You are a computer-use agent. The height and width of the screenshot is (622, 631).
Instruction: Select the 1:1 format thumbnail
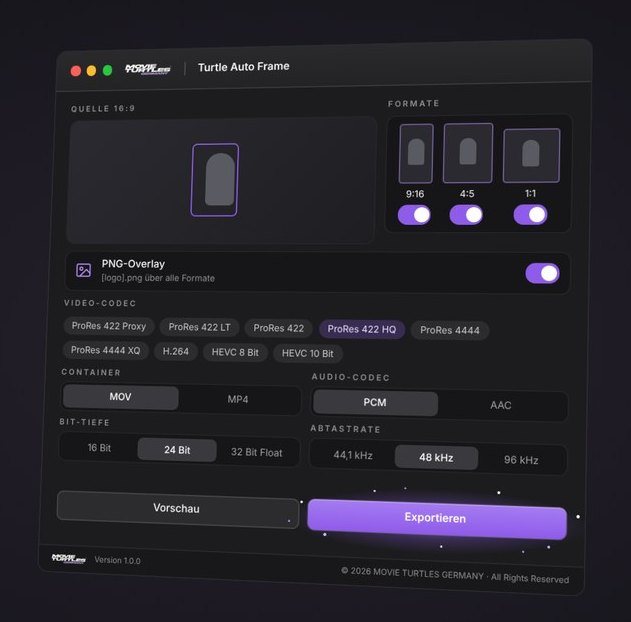point(532,155)
